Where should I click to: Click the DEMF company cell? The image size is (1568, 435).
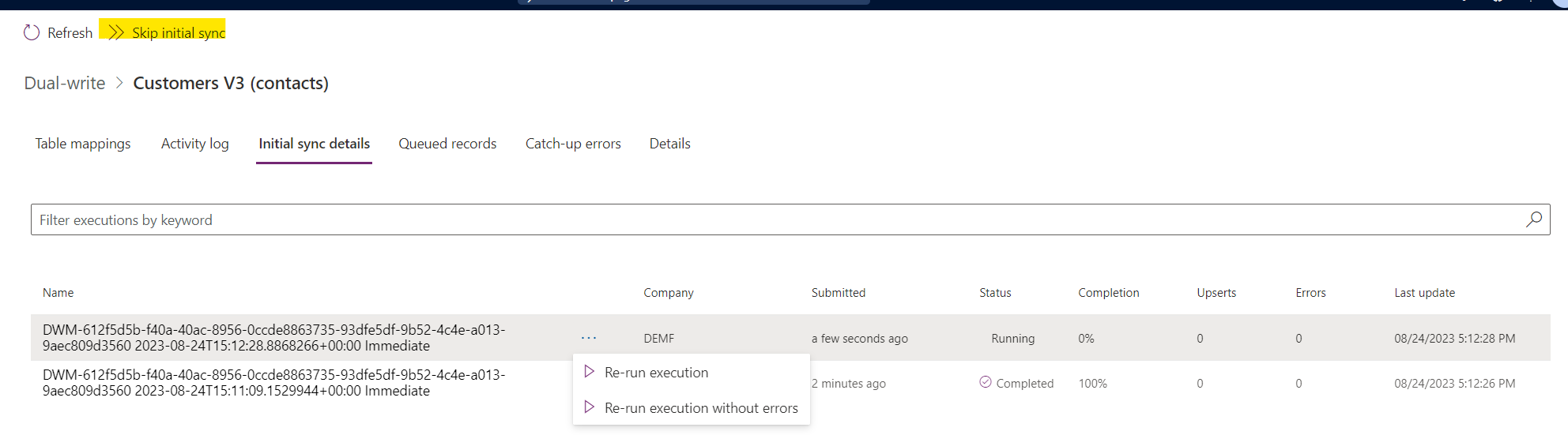(659, 339)
